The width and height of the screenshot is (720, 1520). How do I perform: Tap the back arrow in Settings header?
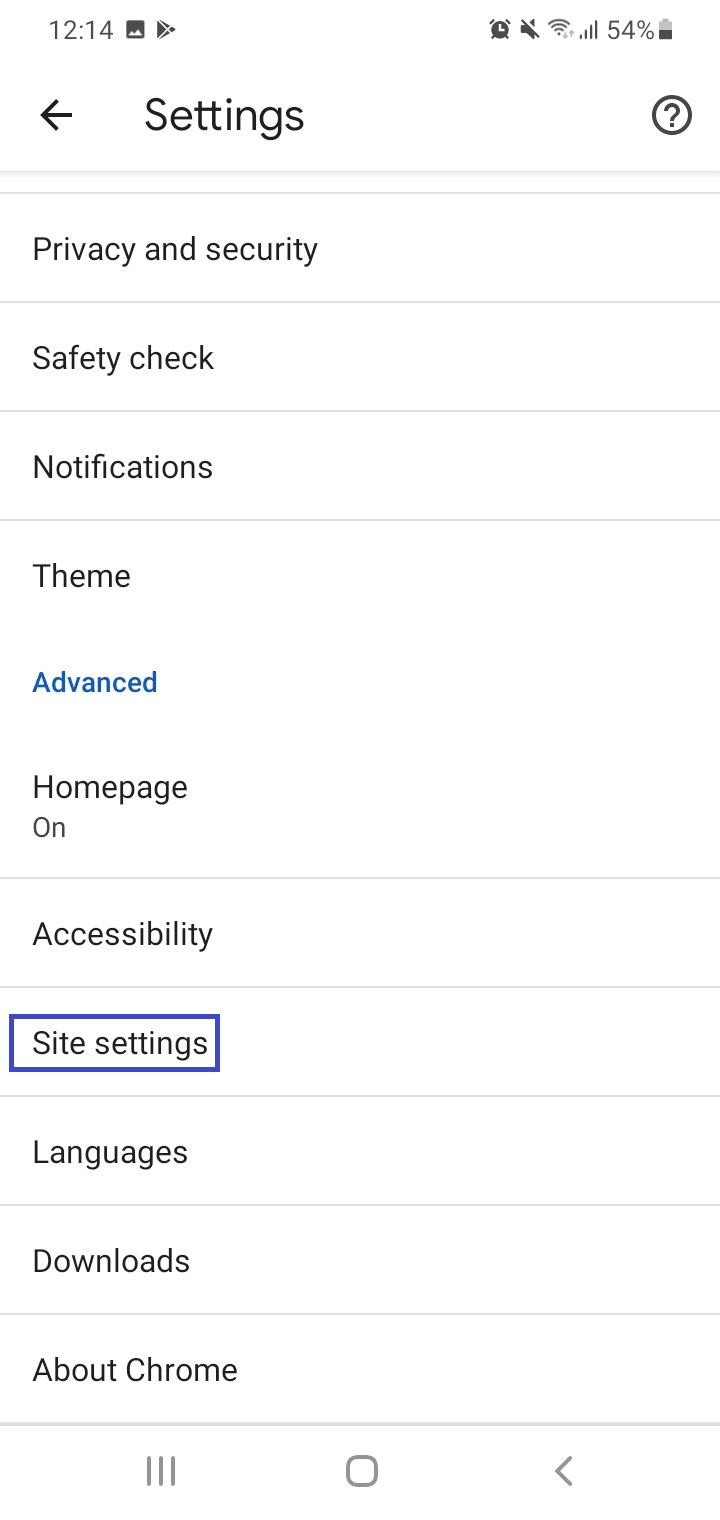pos(56,116)
